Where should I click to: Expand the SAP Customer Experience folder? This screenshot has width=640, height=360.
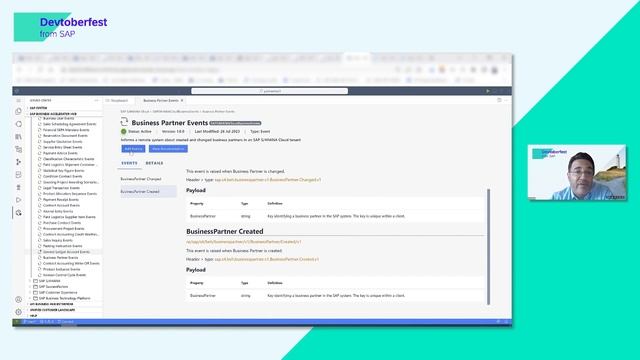point(58,292)
